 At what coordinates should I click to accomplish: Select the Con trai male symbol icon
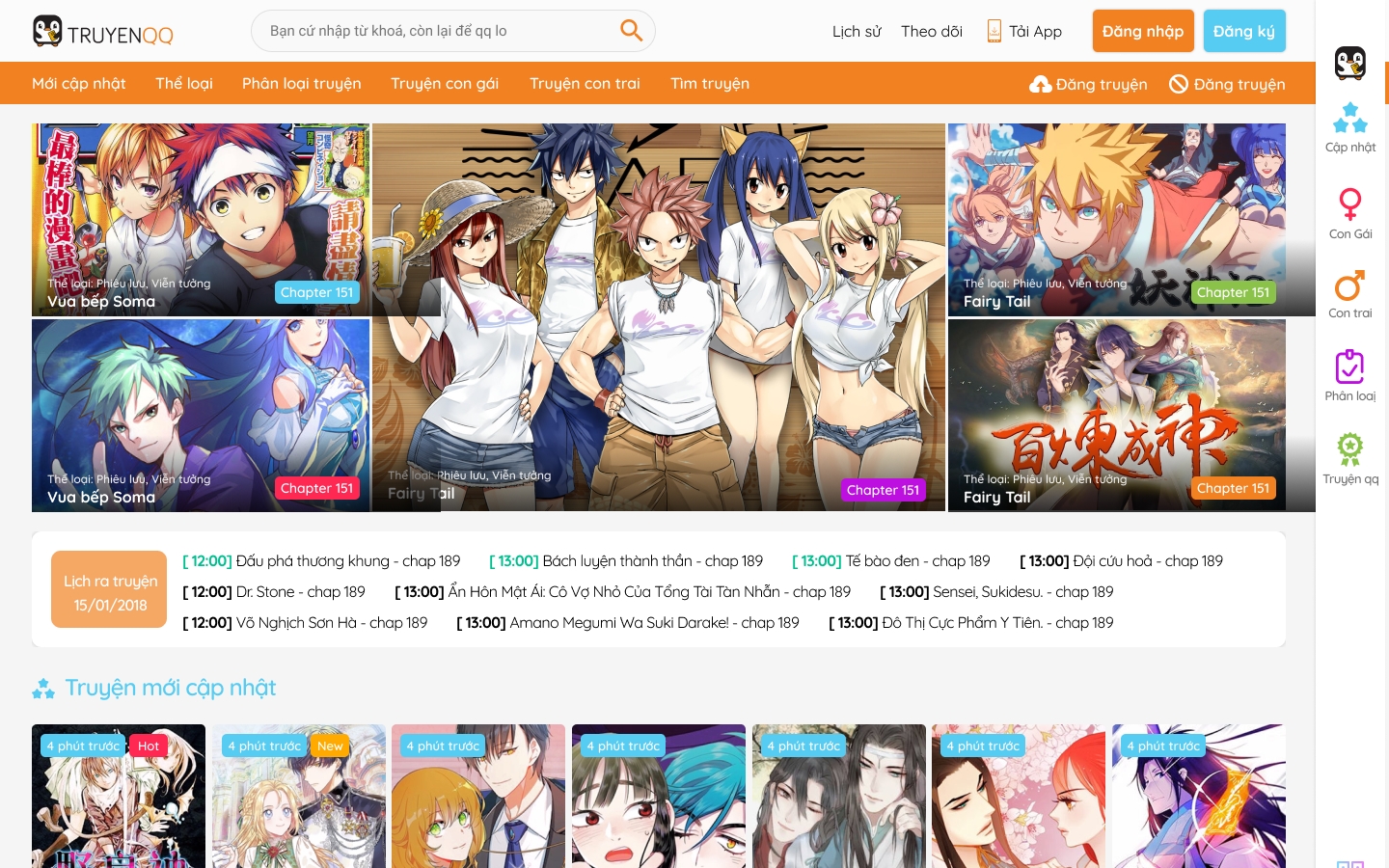point(1350,286)
